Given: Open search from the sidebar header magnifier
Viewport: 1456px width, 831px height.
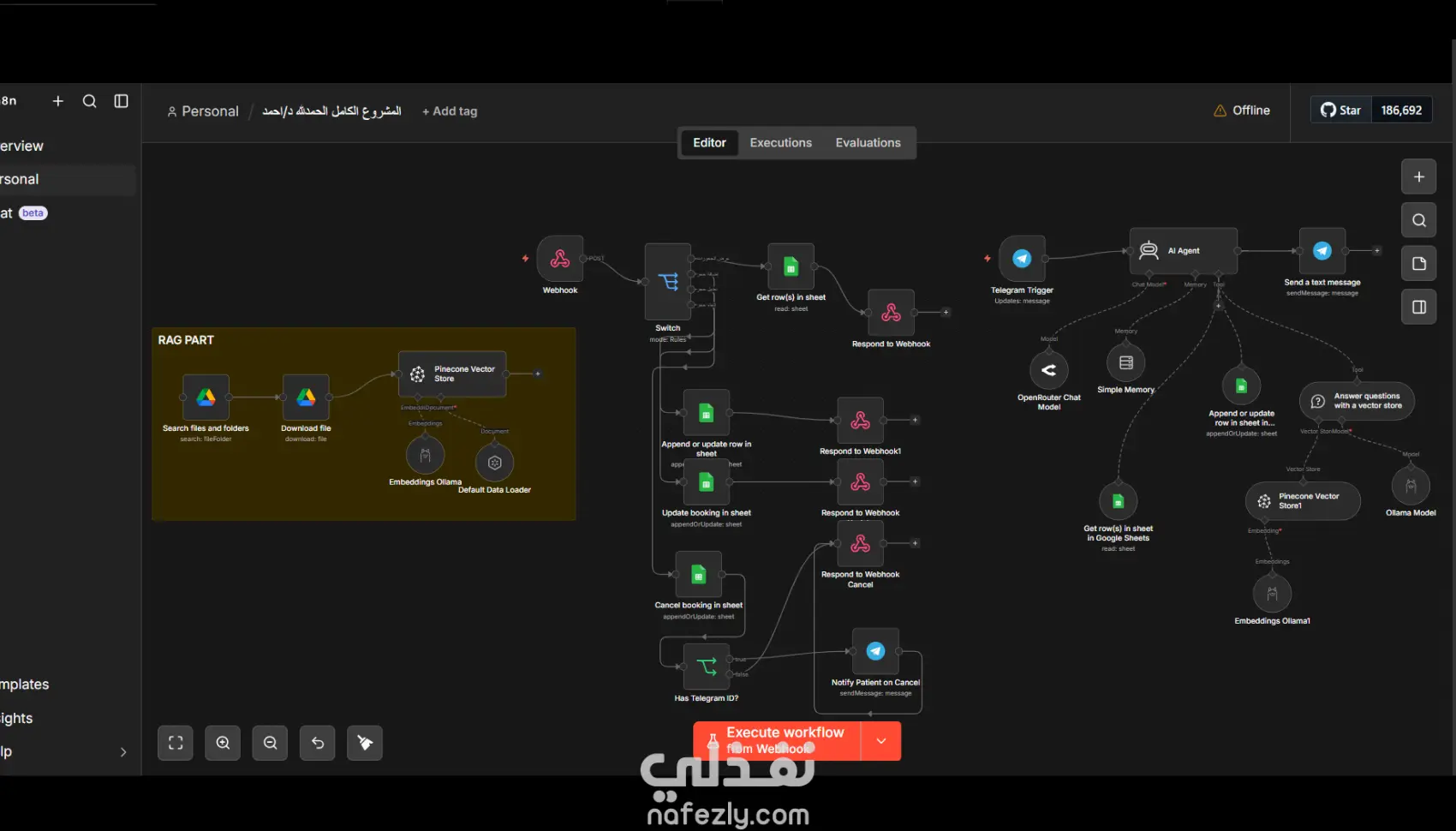Looking at the screenshot, I should (89, 101).
